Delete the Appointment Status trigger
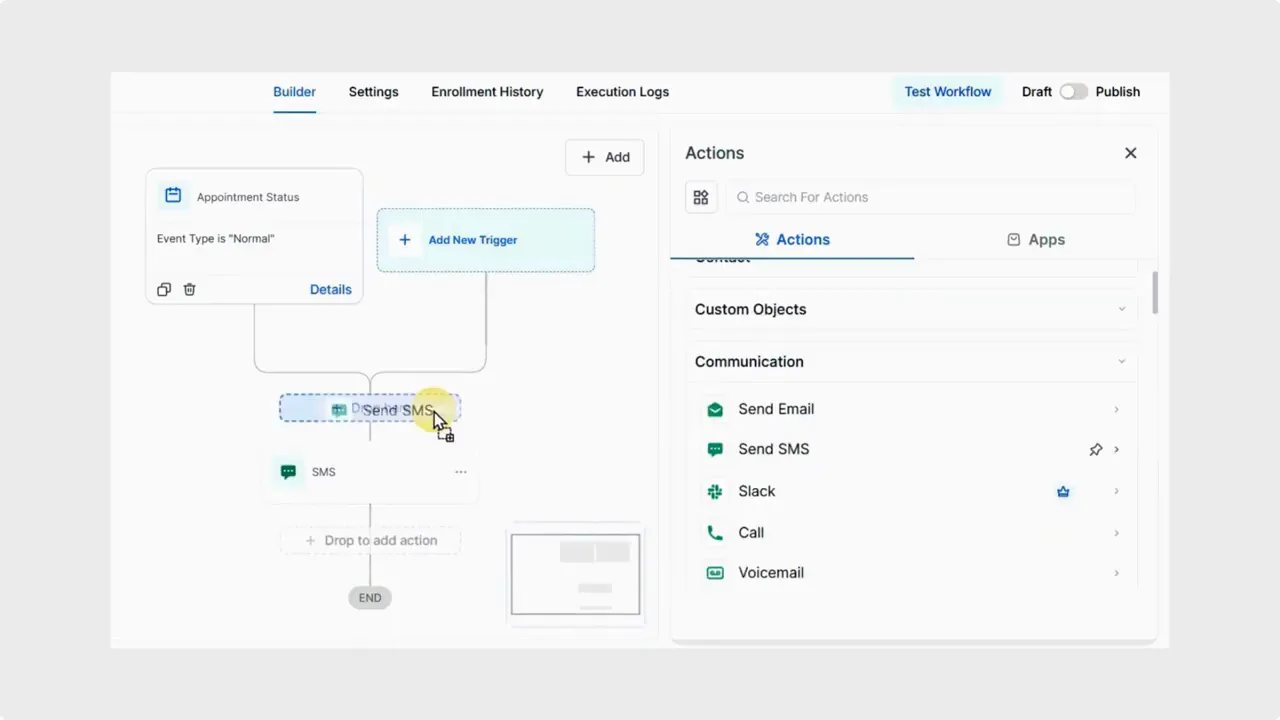Image resolution: width=1280 pixels, height=720 pixels. tap(189, 289)
